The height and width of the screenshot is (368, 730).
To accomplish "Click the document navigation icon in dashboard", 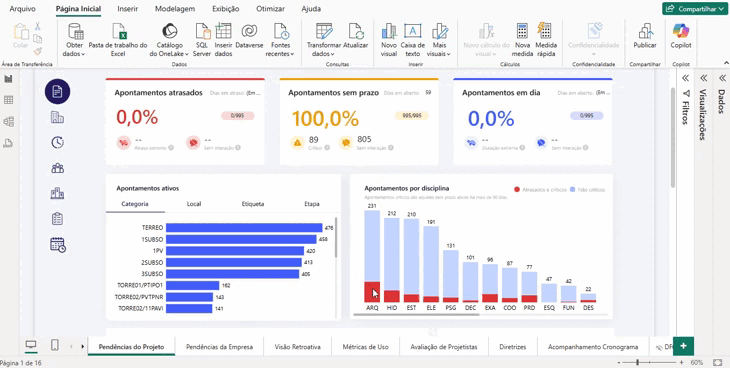I will tap(57, 91).
